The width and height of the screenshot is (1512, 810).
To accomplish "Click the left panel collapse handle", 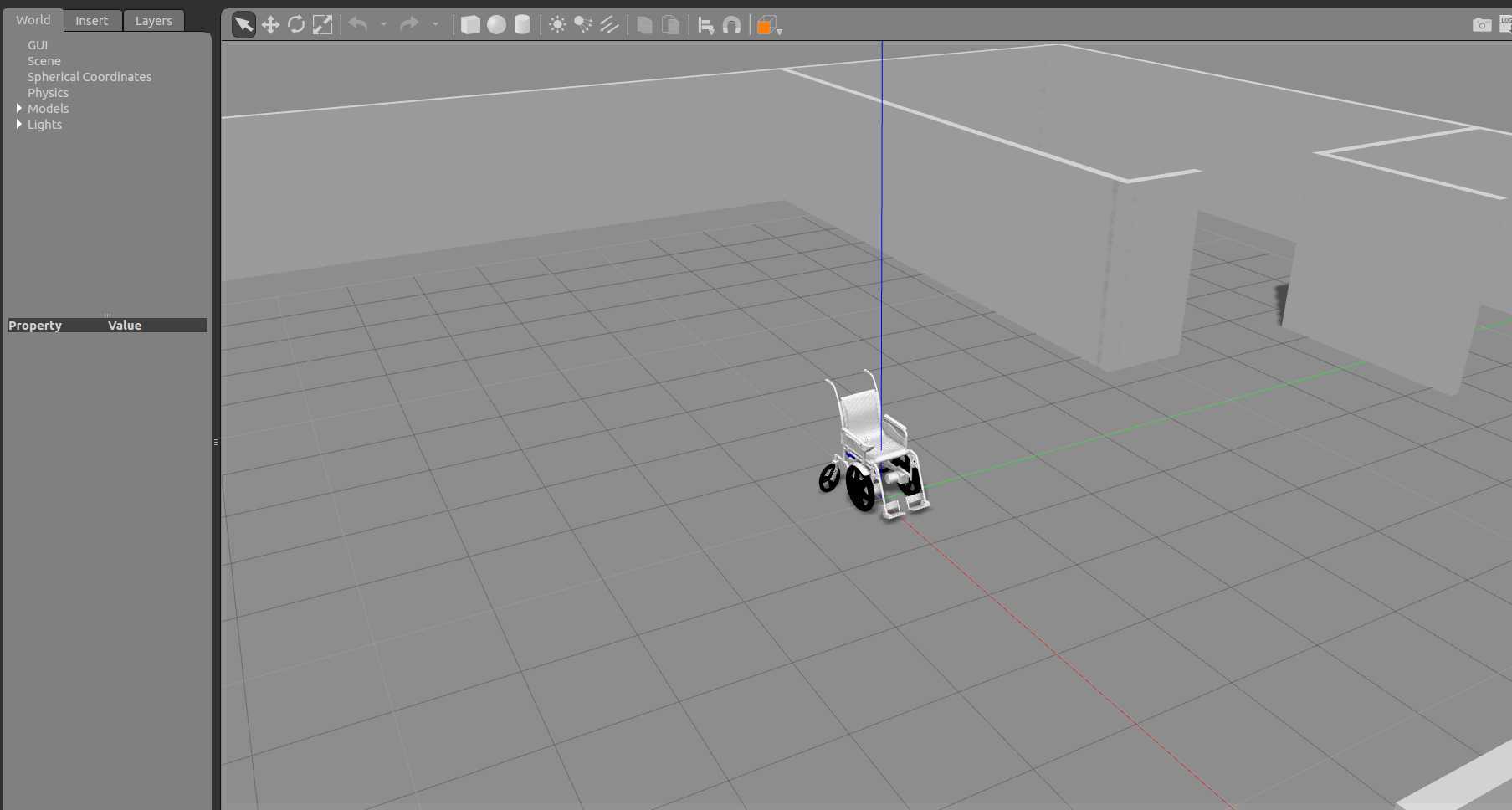I will pos(216,442).
